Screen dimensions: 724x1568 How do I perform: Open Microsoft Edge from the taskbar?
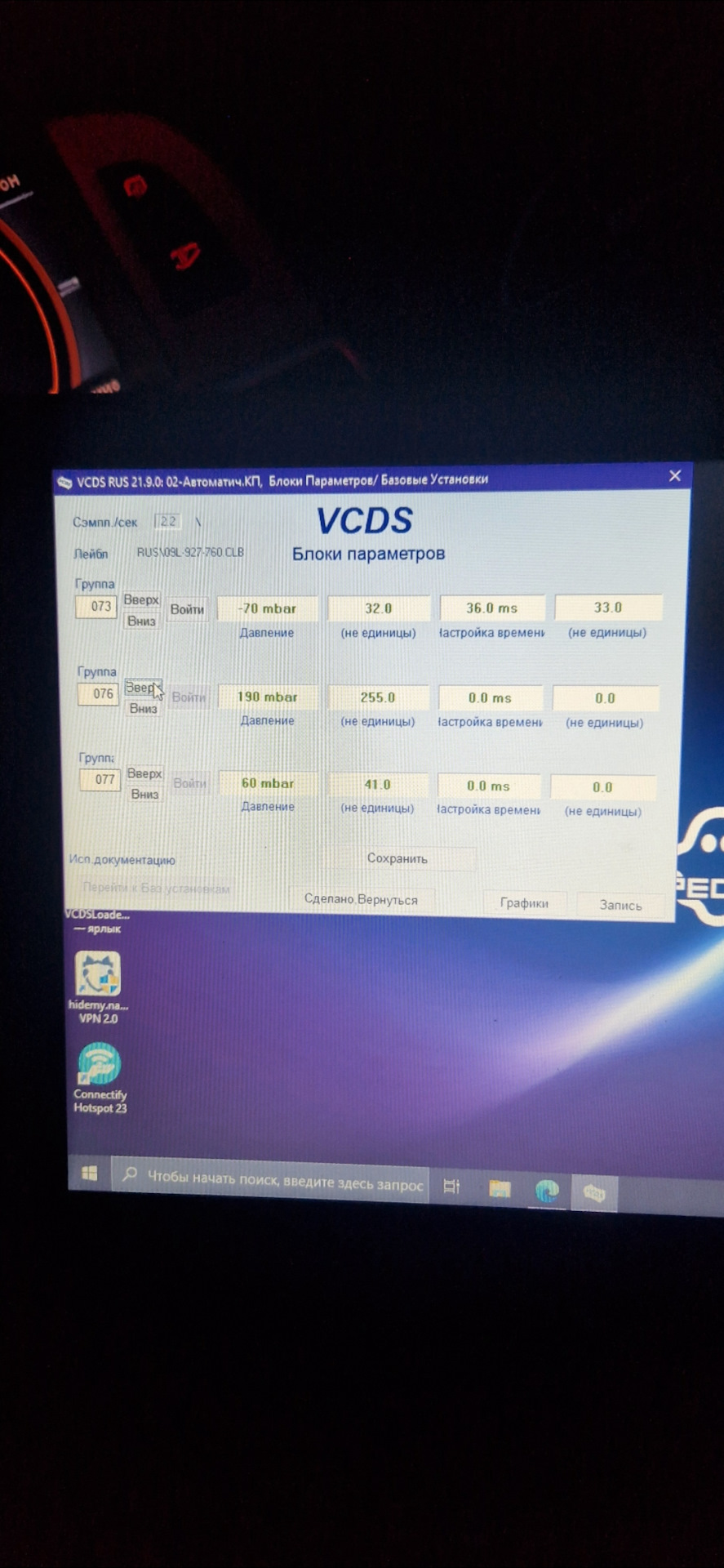[x=547, y=1192]
